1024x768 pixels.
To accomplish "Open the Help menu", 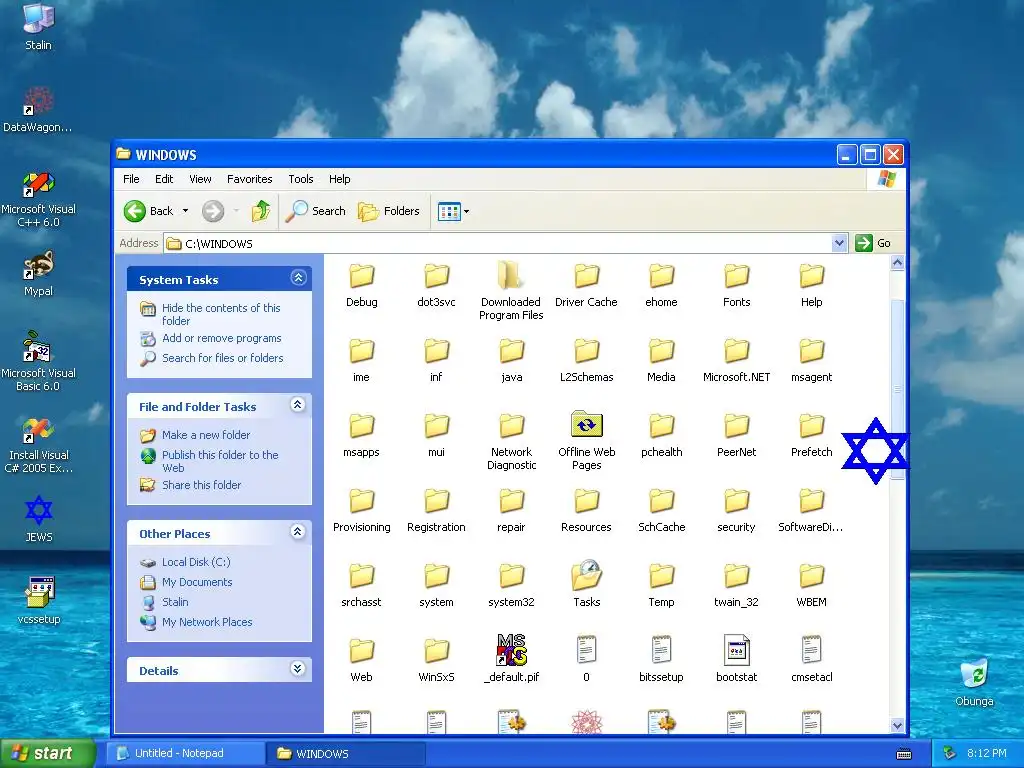I will click(340, 179).
